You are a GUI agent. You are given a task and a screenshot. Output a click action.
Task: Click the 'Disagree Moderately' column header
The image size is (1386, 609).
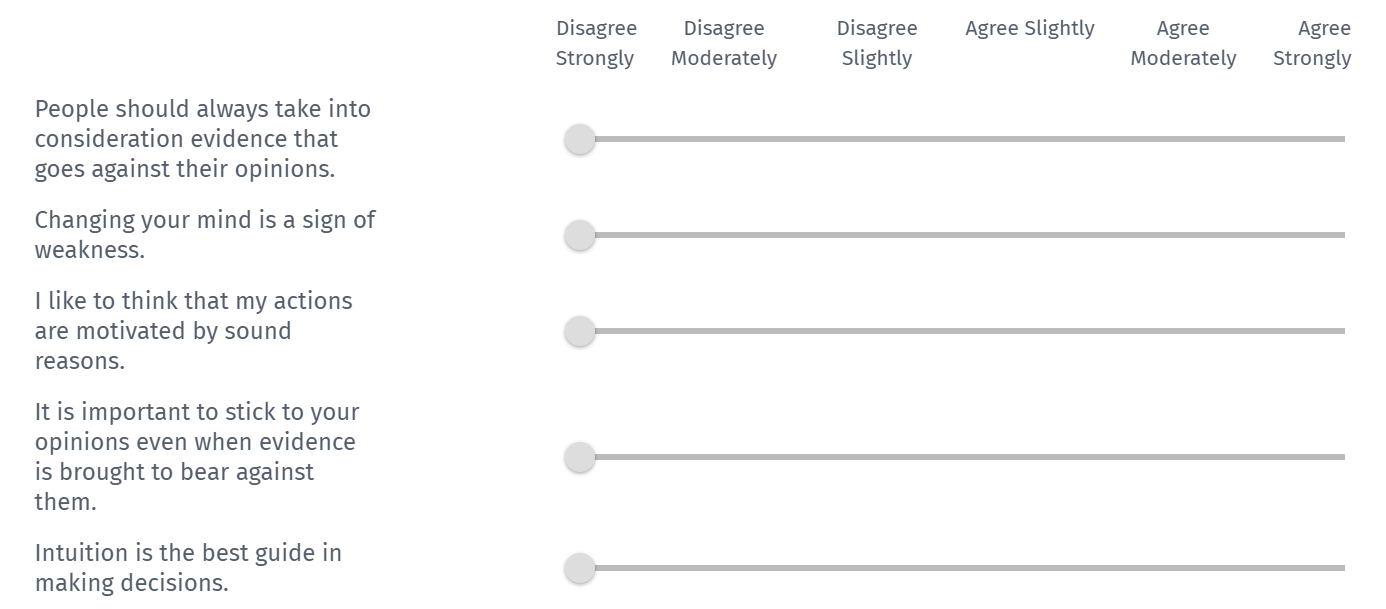click(724, 43)
